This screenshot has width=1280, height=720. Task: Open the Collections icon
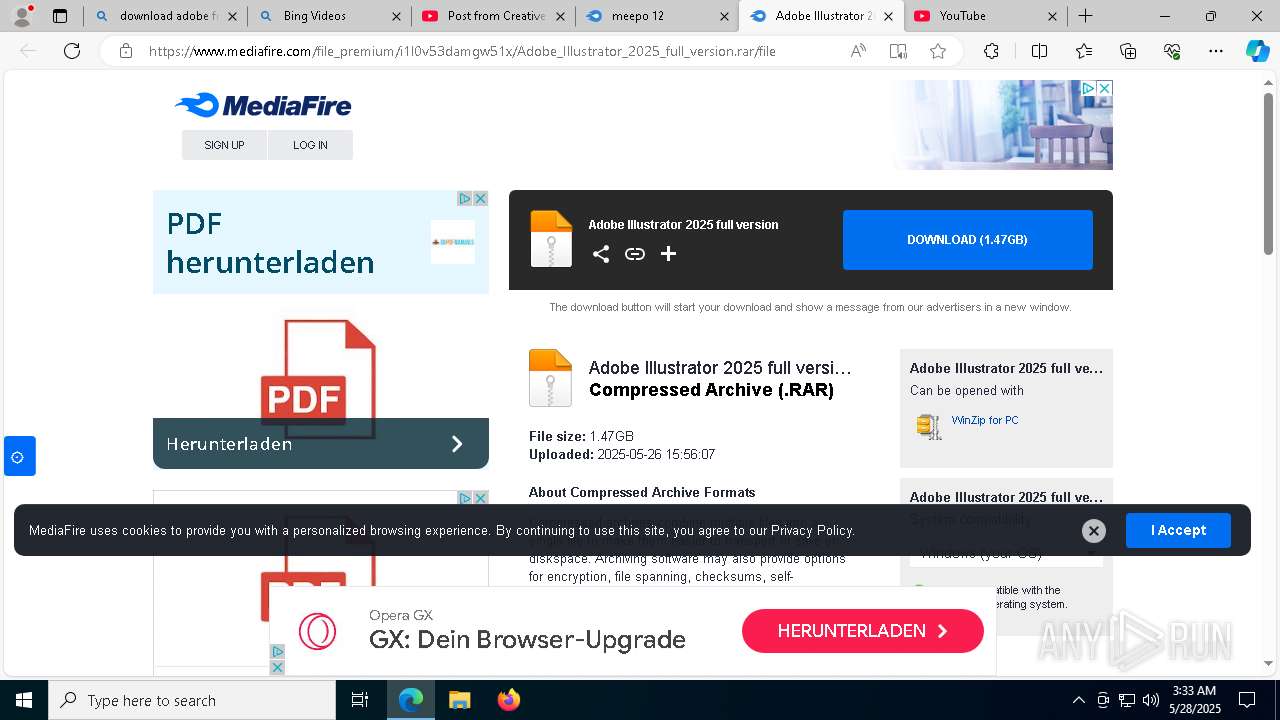(1128, 51)
